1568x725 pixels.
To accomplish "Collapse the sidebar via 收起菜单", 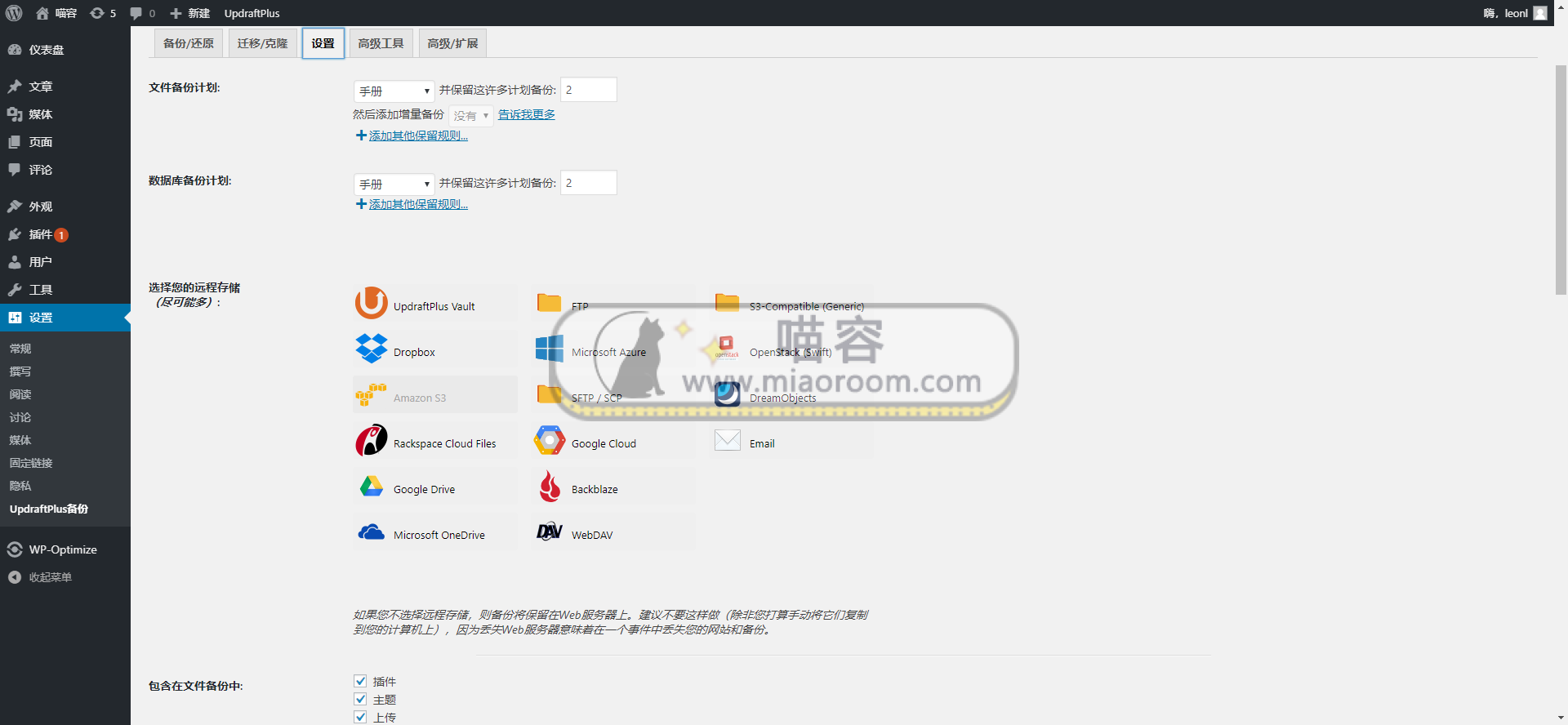I will point(65,577).
